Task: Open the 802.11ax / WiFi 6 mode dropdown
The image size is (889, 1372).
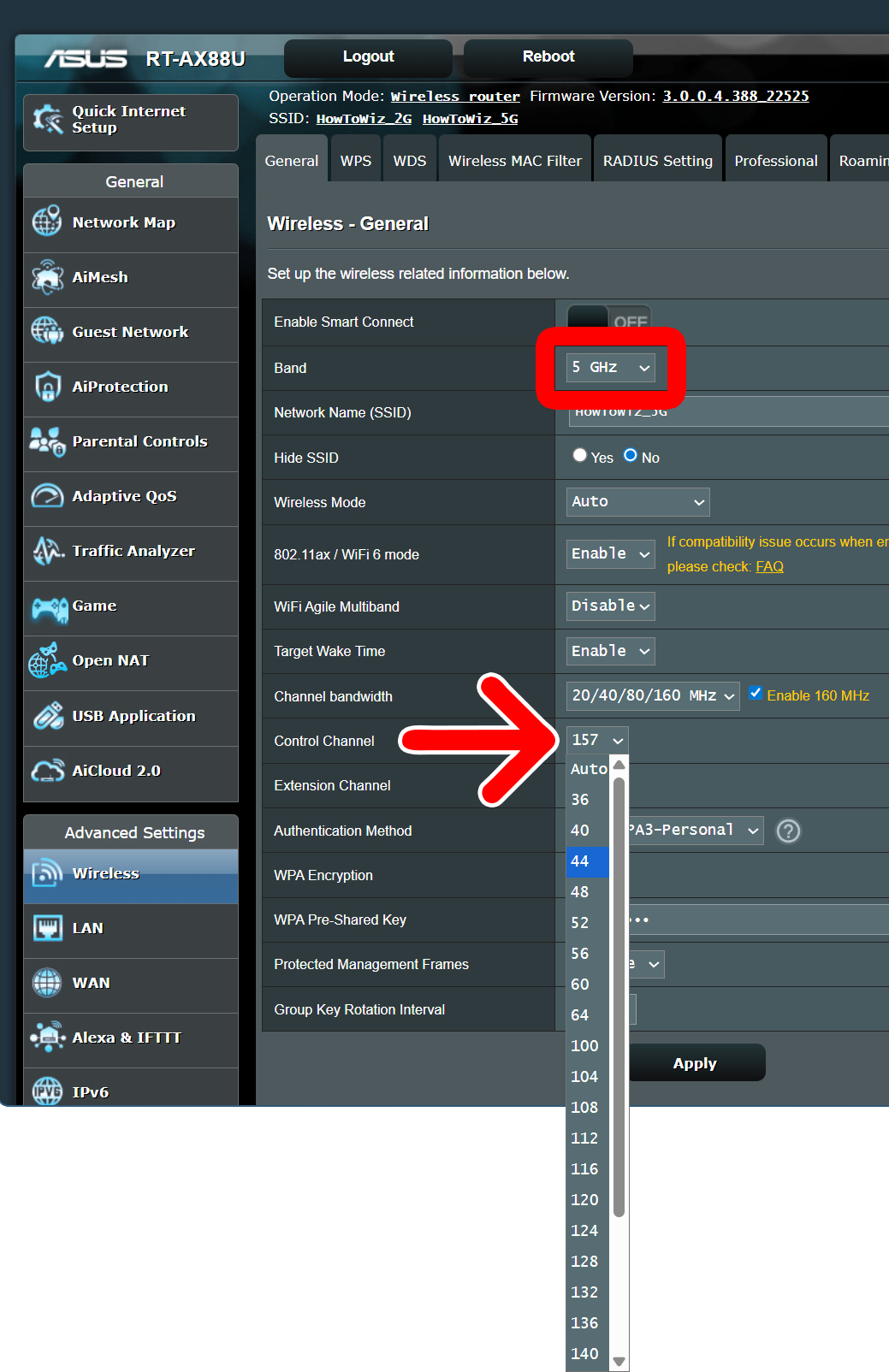Action: [611, 553]
